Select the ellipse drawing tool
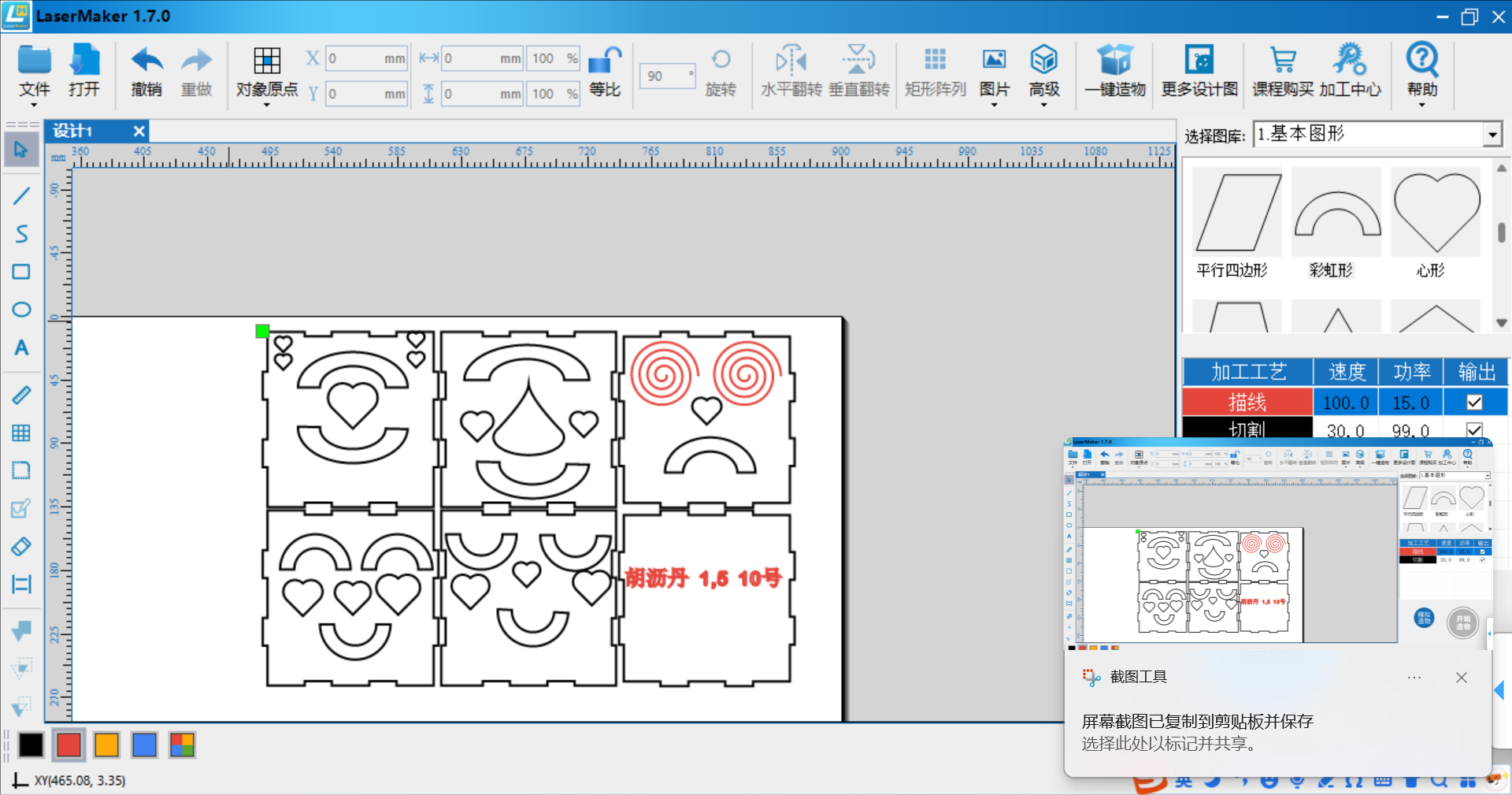The width and height of the screenshot is (1512, 795). click(x=21, y=310)
